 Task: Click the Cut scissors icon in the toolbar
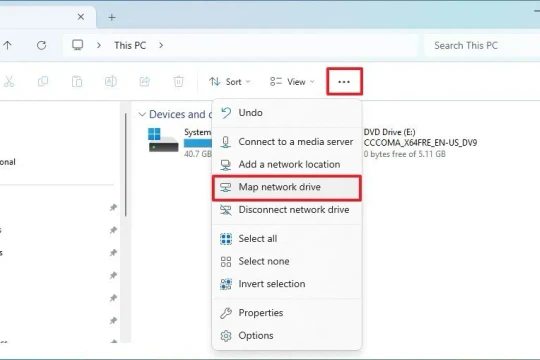(x=9, y=82)
